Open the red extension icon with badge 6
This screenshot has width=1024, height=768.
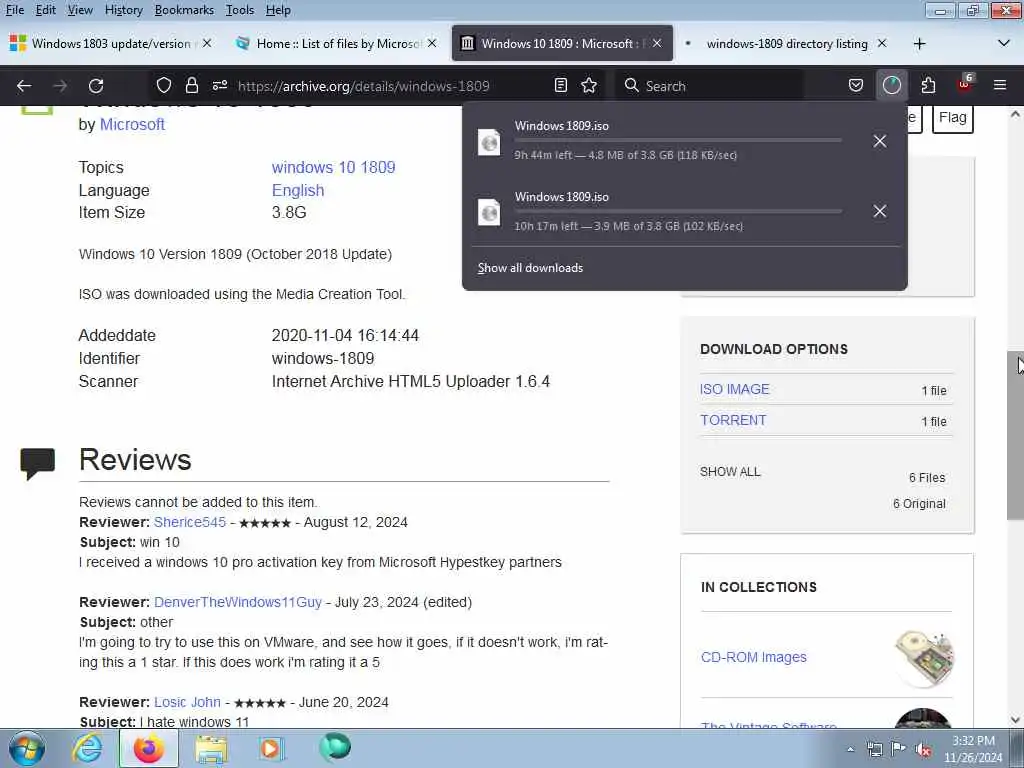[x=965, y=84]
